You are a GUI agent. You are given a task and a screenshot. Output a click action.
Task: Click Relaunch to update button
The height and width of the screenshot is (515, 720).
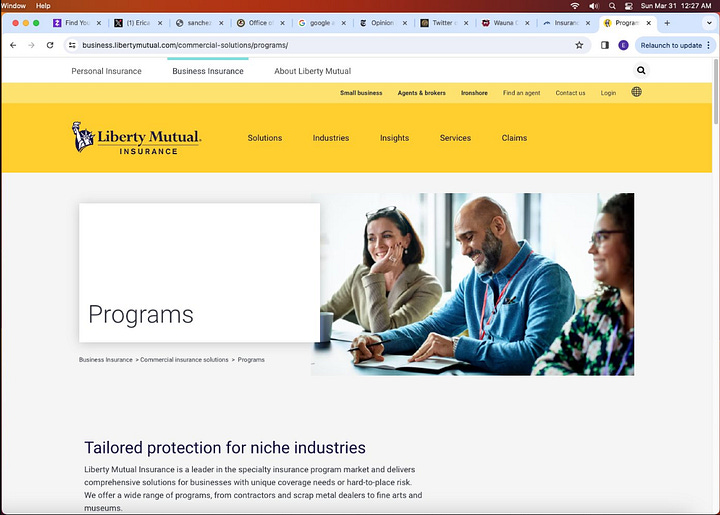pos(671,45)
